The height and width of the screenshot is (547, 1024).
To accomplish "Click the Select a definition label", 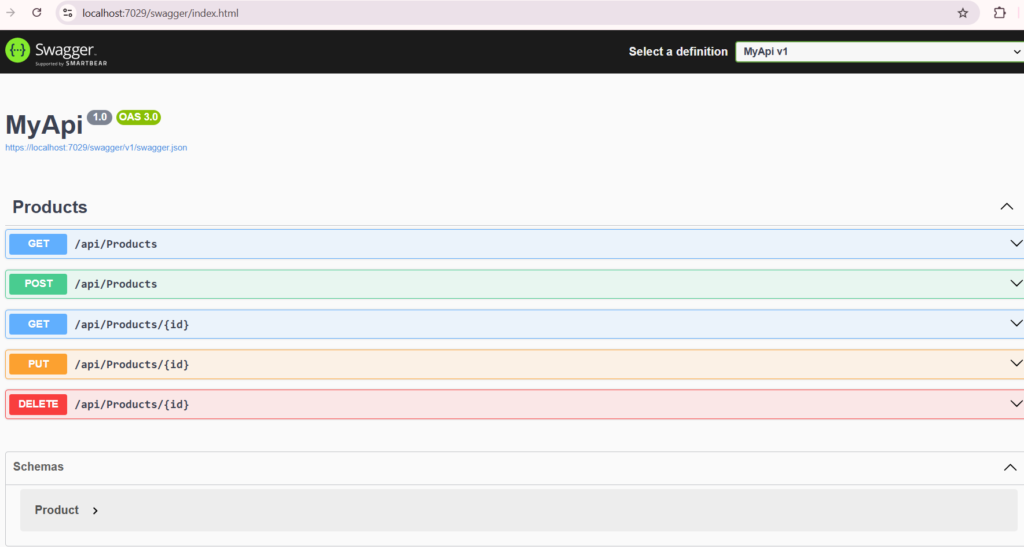I will coord(678,52).
